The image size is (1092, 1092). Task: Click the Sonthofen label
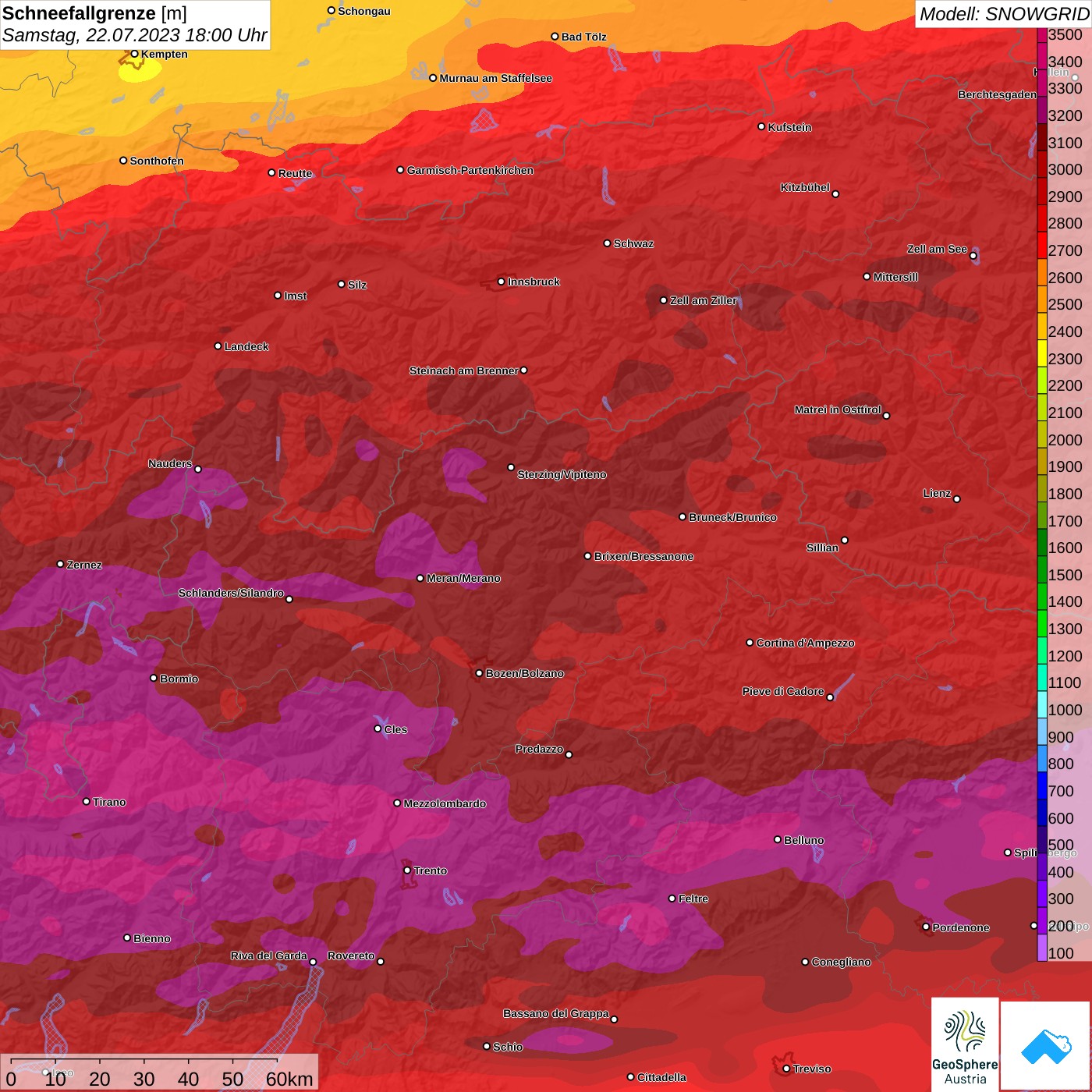tap(157, 161)
